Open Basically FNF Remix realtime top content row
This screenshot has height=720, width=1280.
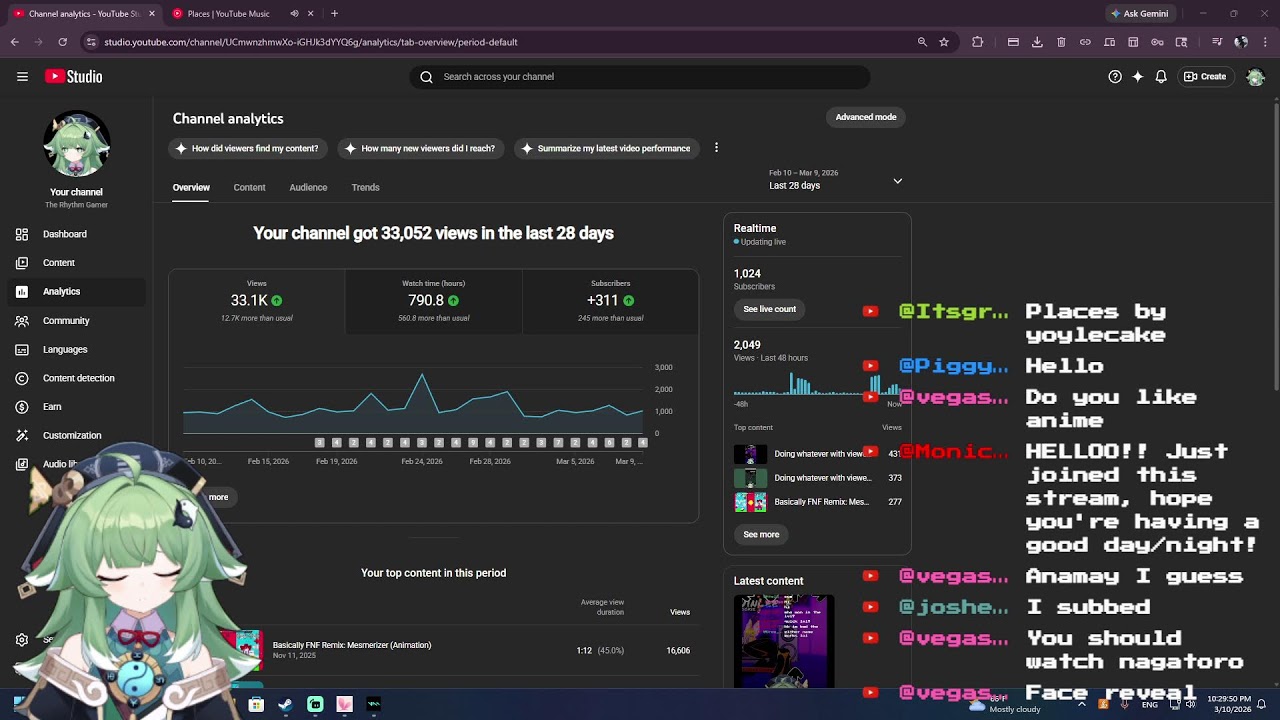[x=818, y=502]
